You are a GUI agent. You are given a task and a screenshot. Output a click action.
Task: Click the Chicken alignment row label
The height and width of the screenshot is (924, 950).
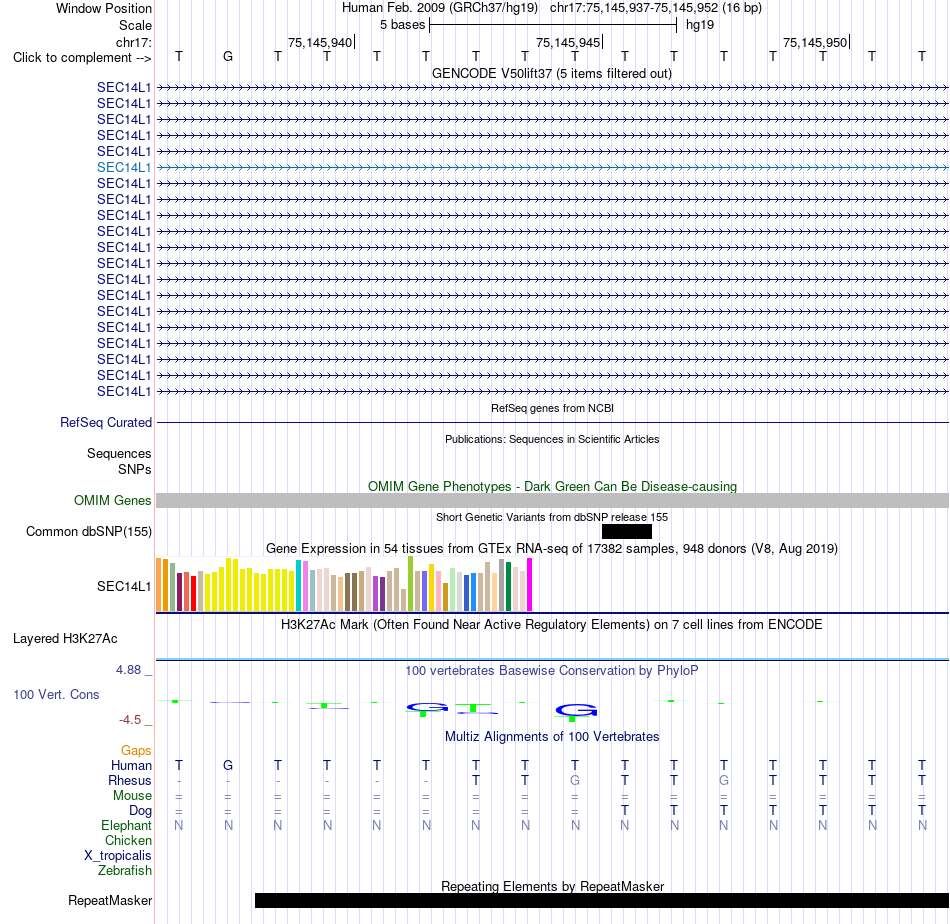128,840
